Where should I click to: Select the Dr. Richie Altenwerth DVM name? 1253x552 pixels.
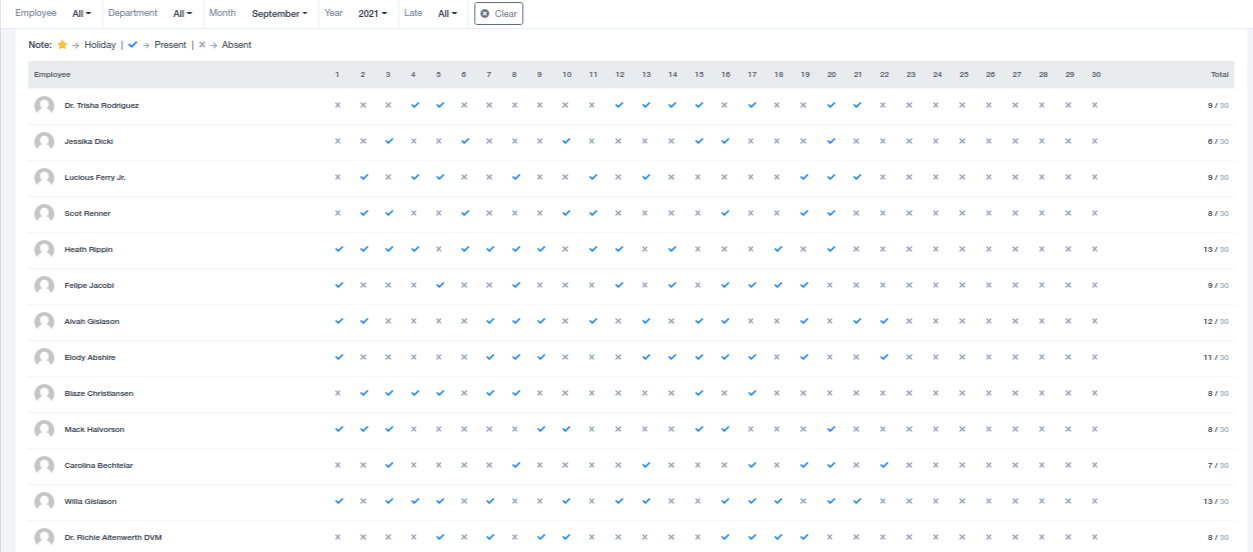click(113, 538)
